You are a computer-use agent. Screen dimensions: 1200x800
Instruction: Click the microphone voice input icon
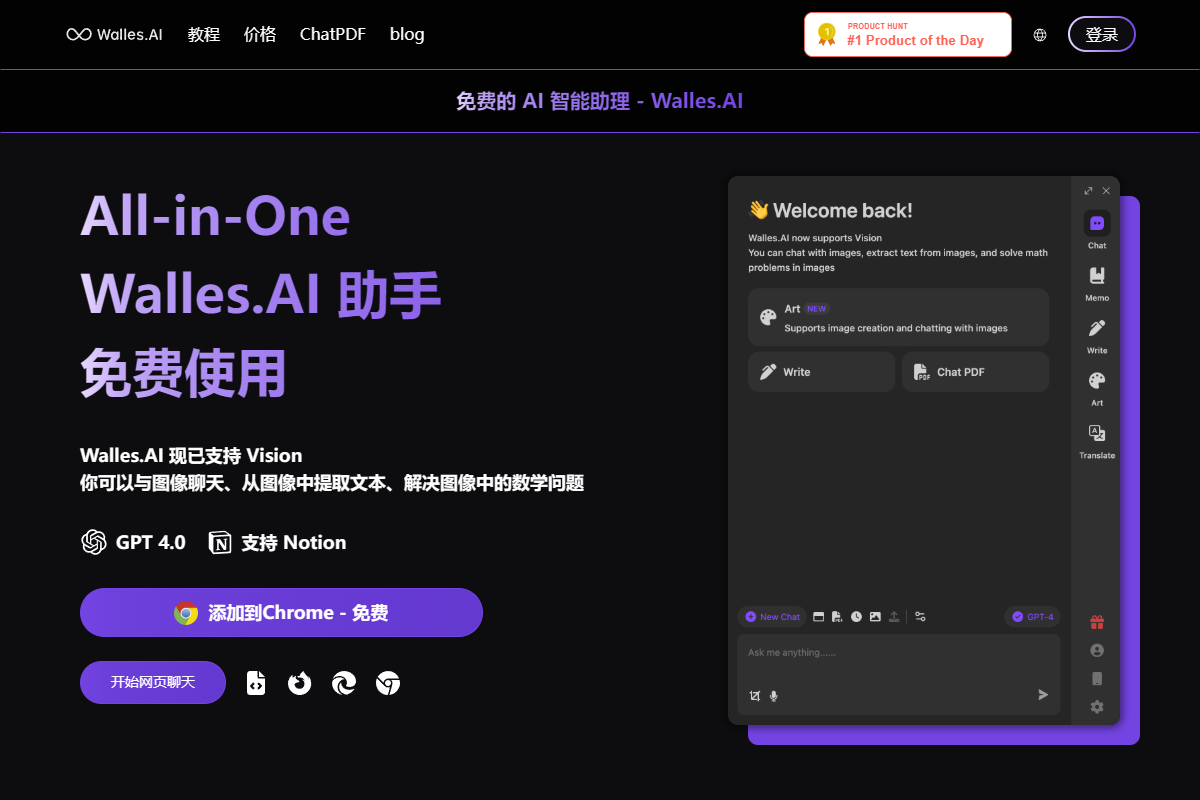point(774,695)
